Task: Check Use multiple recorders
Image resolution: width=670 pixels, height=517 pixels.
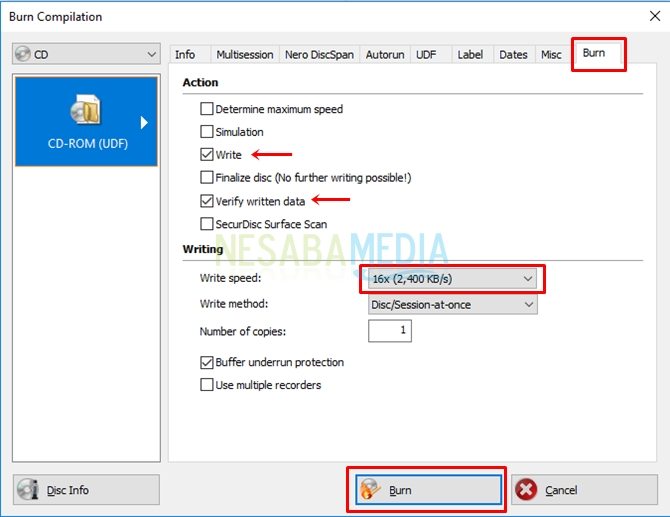Action: point(206,385)
